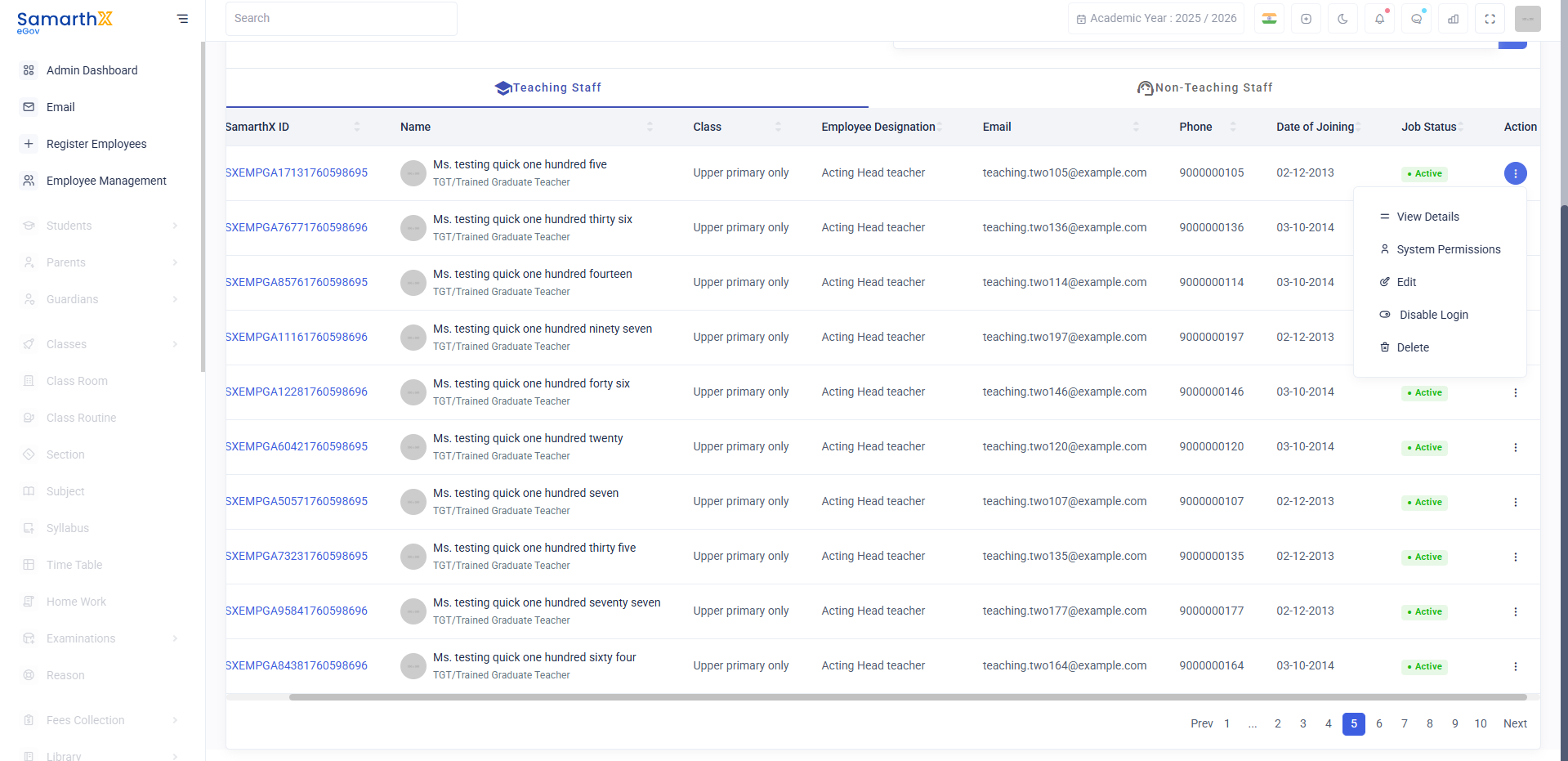Jump to page 1 in pagination
This screenshot has width=1568, height=761.
[x=1226, y=723]
